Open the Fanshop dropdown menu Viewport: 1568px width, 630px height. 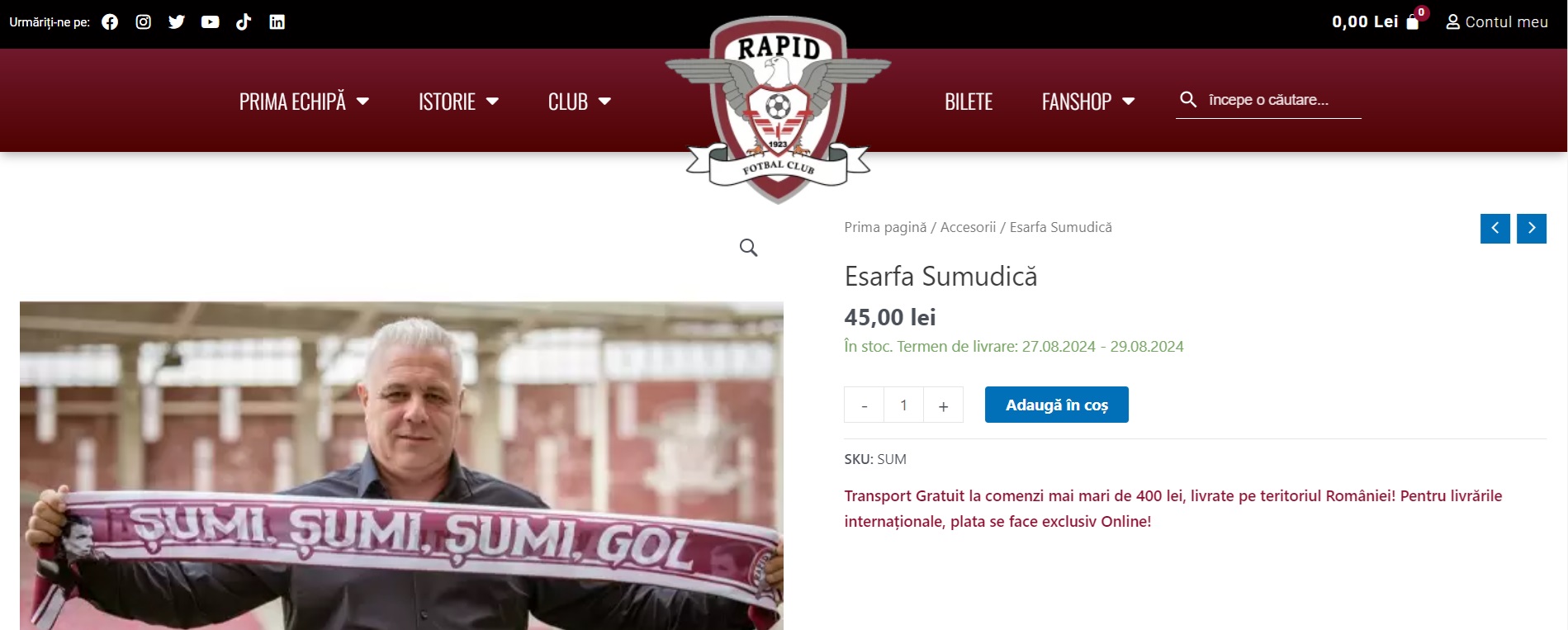click(x=1088, y=102)
